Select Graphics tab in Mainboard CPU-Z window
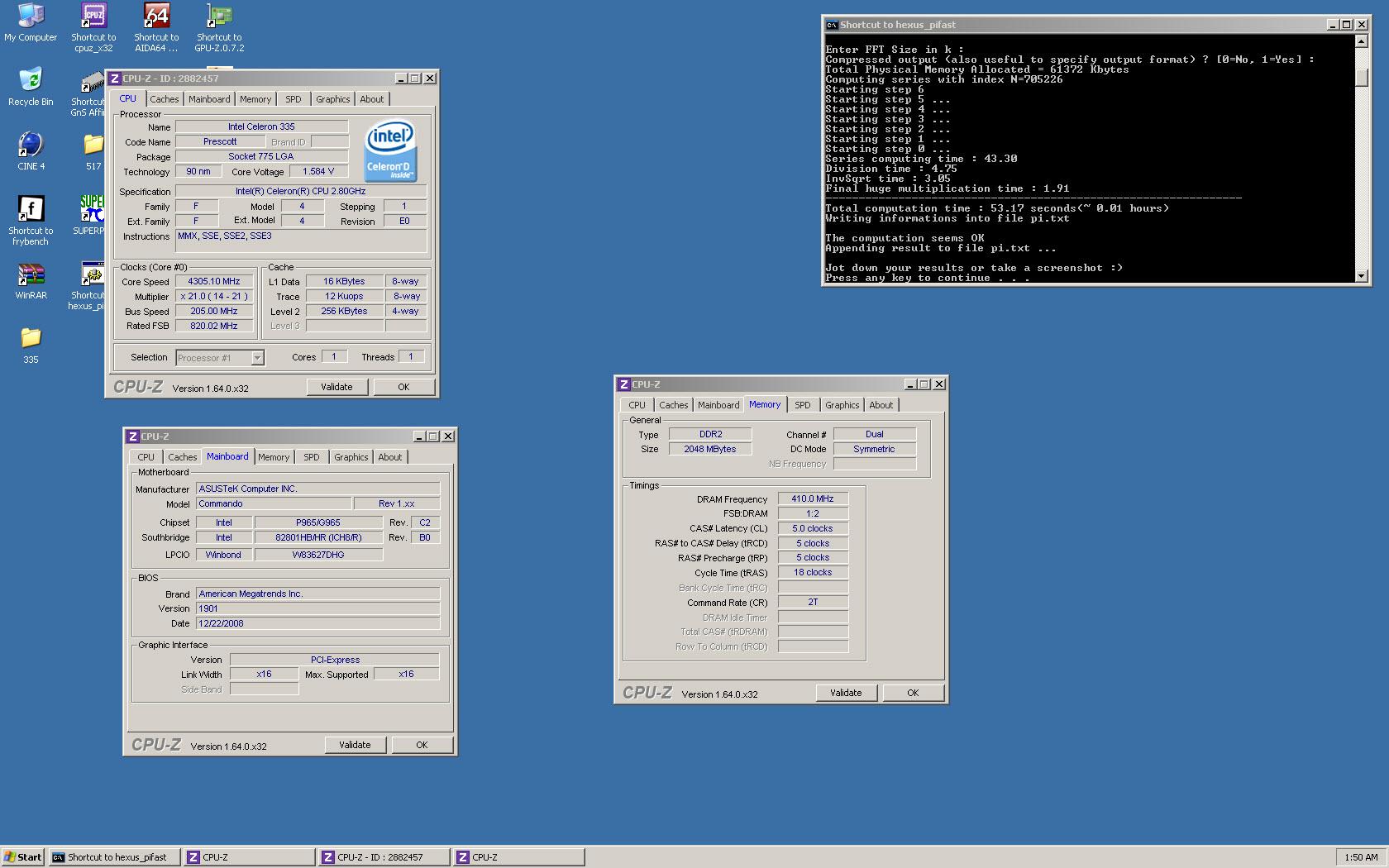 (351, 457)
